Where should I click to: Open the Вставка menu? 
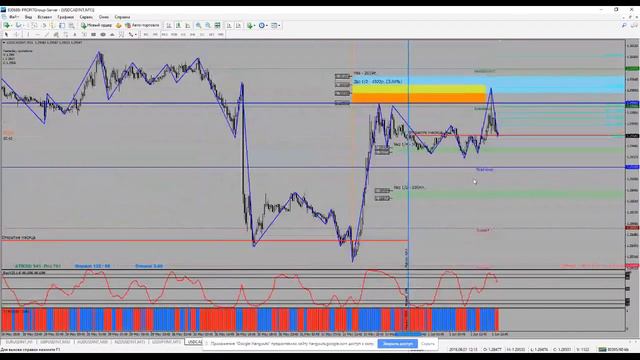pos(44,17)
